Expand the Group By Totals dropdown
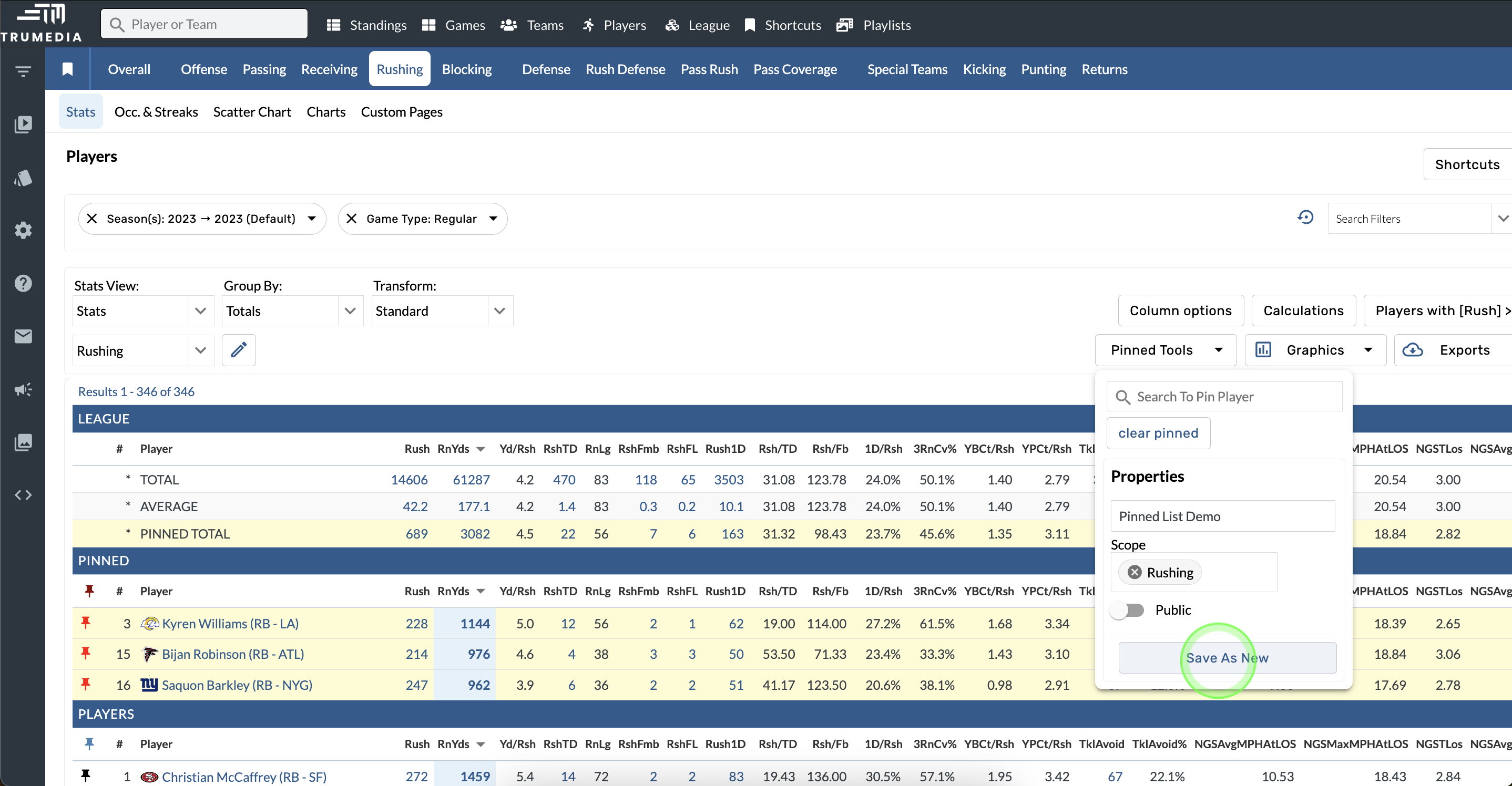 click(350, 311)
